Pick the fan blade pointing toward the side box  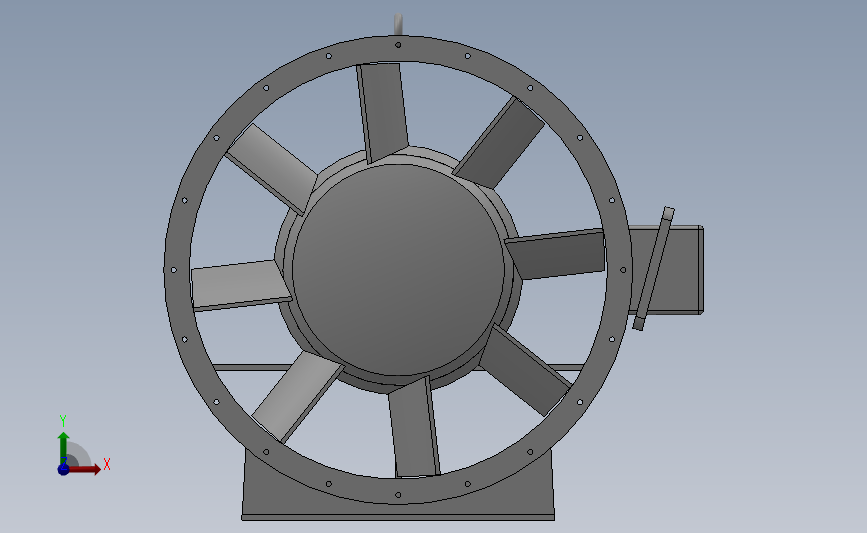tap(556, 254)
